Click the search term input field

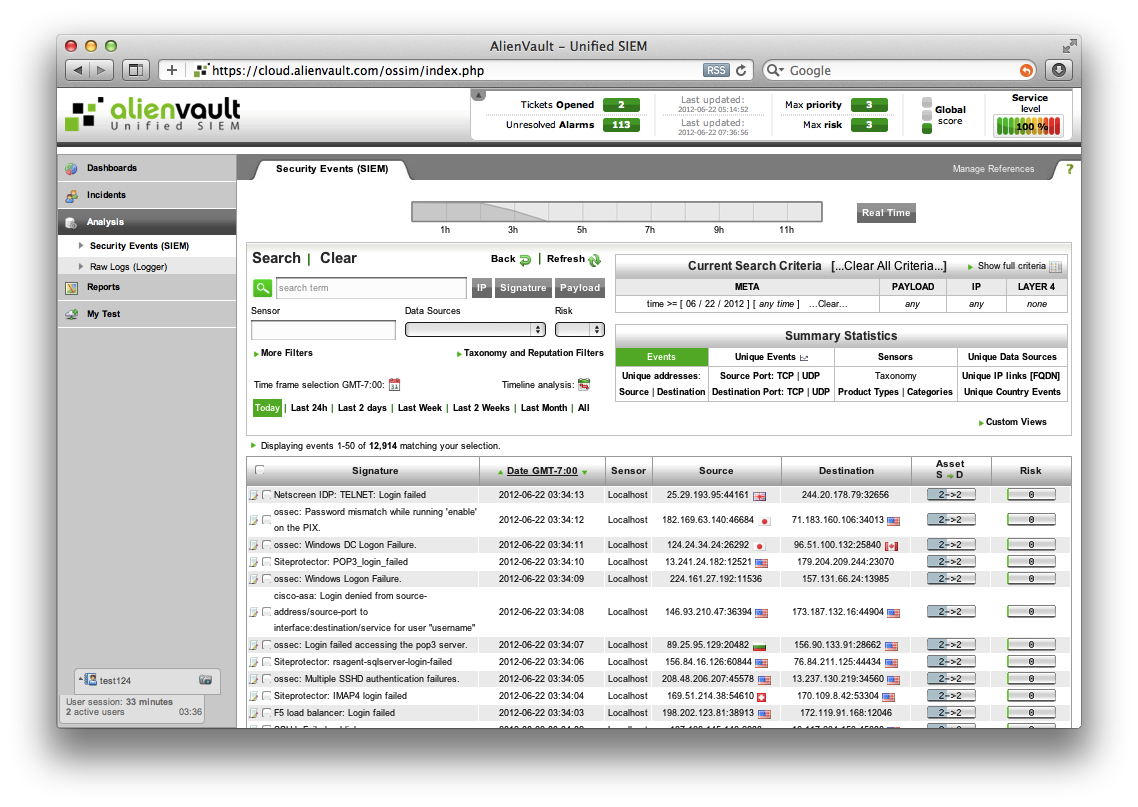tap(371, 288)
